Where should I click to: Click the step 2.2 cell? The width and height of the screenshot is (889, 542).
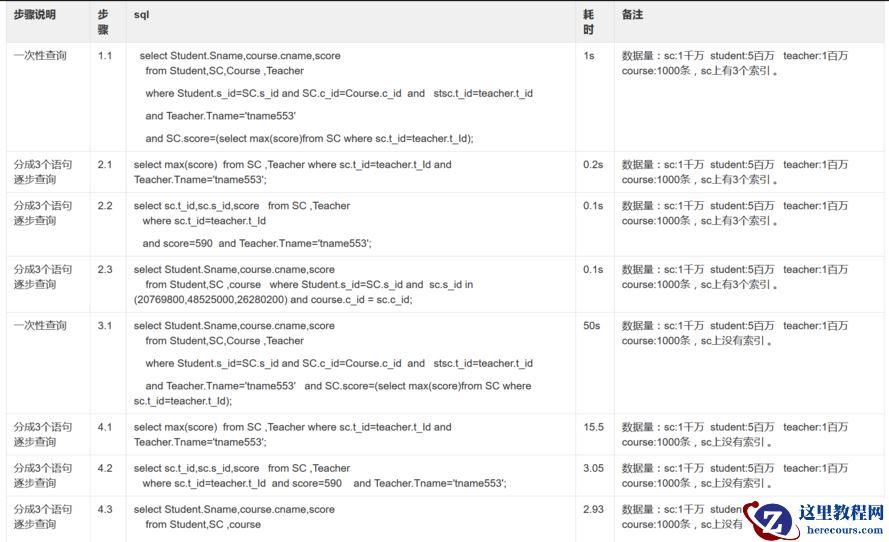click(105, 206)
